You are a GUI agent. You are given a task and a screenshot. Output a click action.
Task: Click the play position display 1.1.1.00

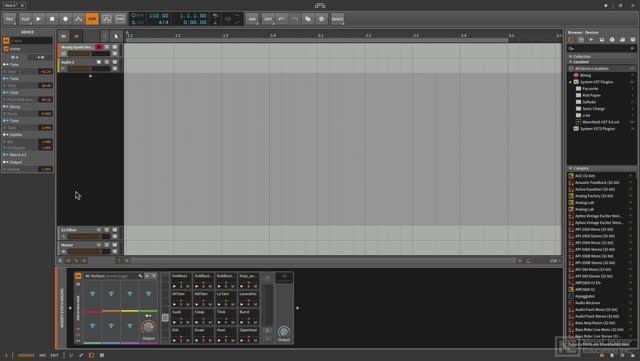(193, 16)
